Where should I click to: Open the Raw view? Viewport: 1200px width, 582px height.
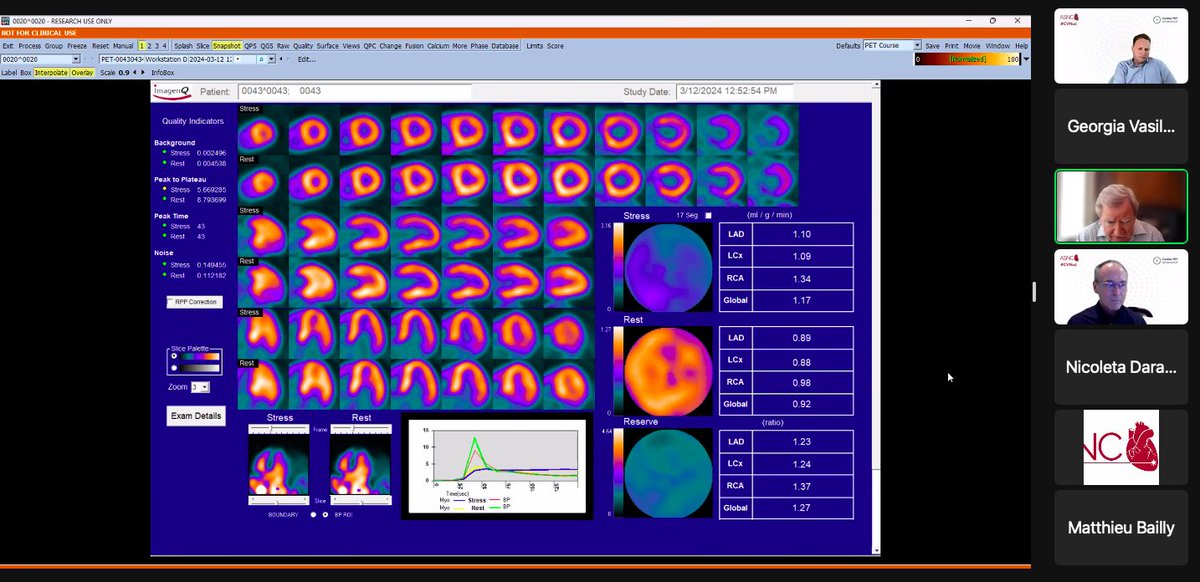coord(283,46)
